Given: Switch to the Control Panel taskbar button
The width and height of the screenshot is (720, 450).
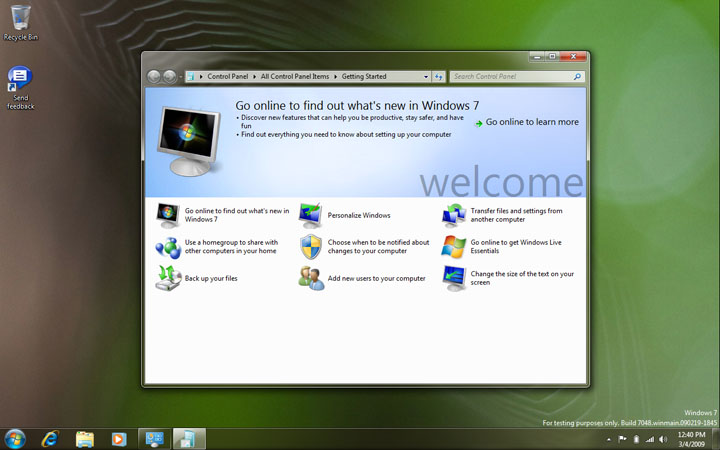Looking at the screenshot, I should 154,439.
